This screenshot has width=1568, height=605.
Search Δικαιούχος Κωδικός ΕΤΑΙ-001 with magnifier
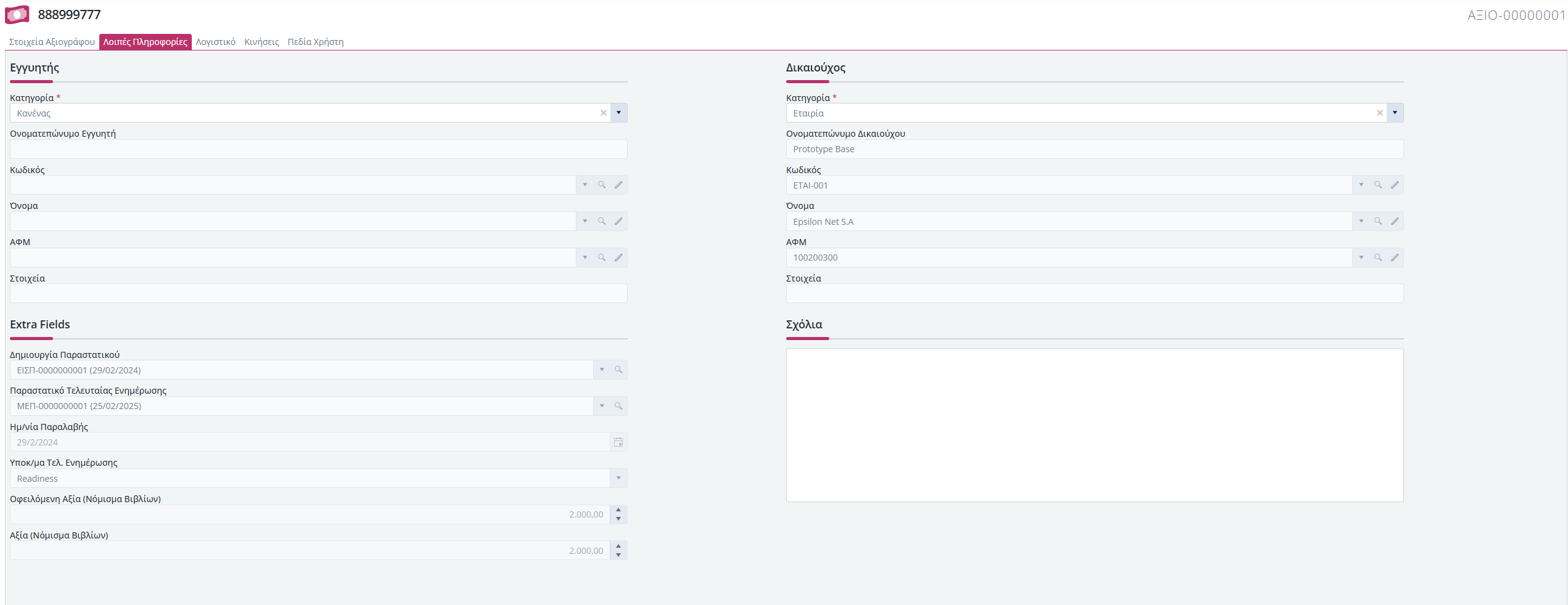point(1377,185)
